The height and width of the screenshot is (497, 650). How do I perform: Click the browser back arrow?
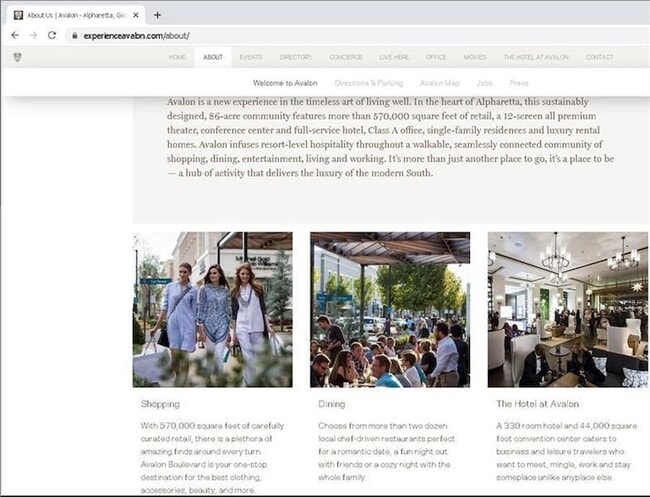click(x=15, y=35)
